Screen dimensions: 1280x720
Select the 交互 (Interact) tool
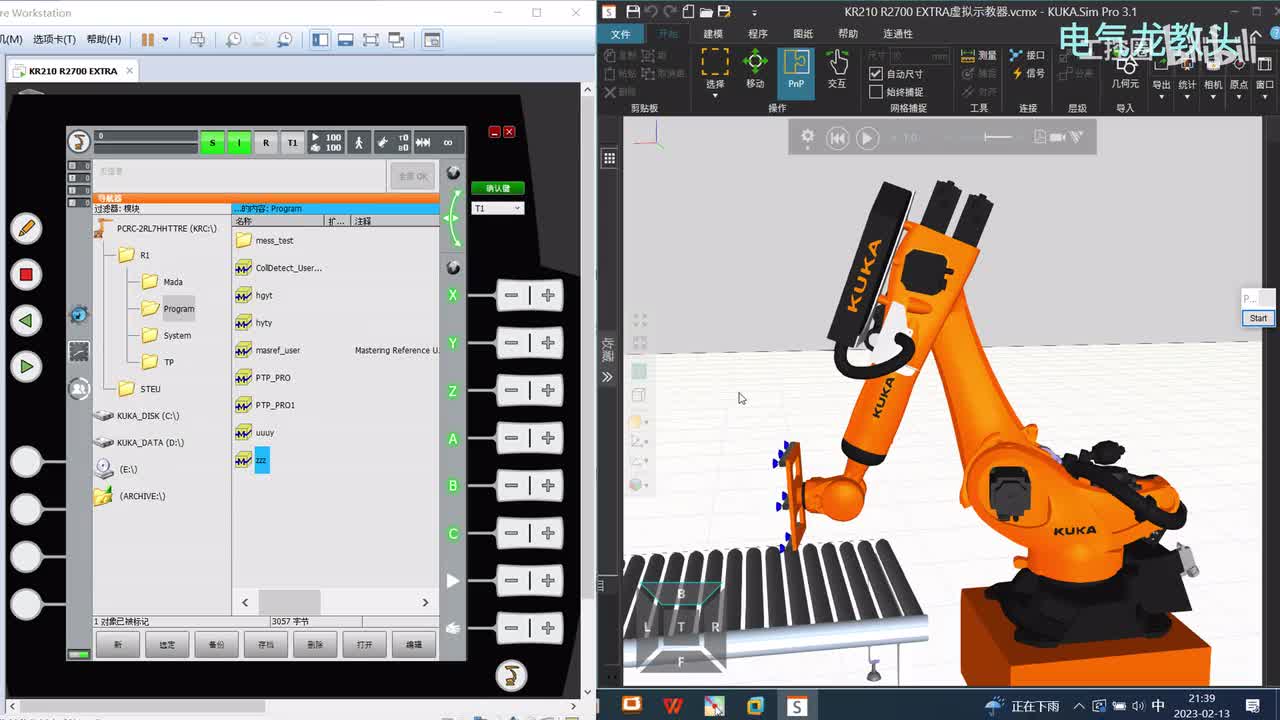837,69
